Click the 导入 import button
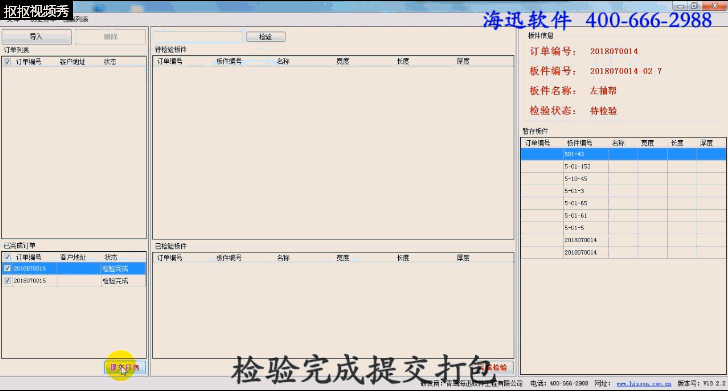728x391 pixels. [37, 37]
